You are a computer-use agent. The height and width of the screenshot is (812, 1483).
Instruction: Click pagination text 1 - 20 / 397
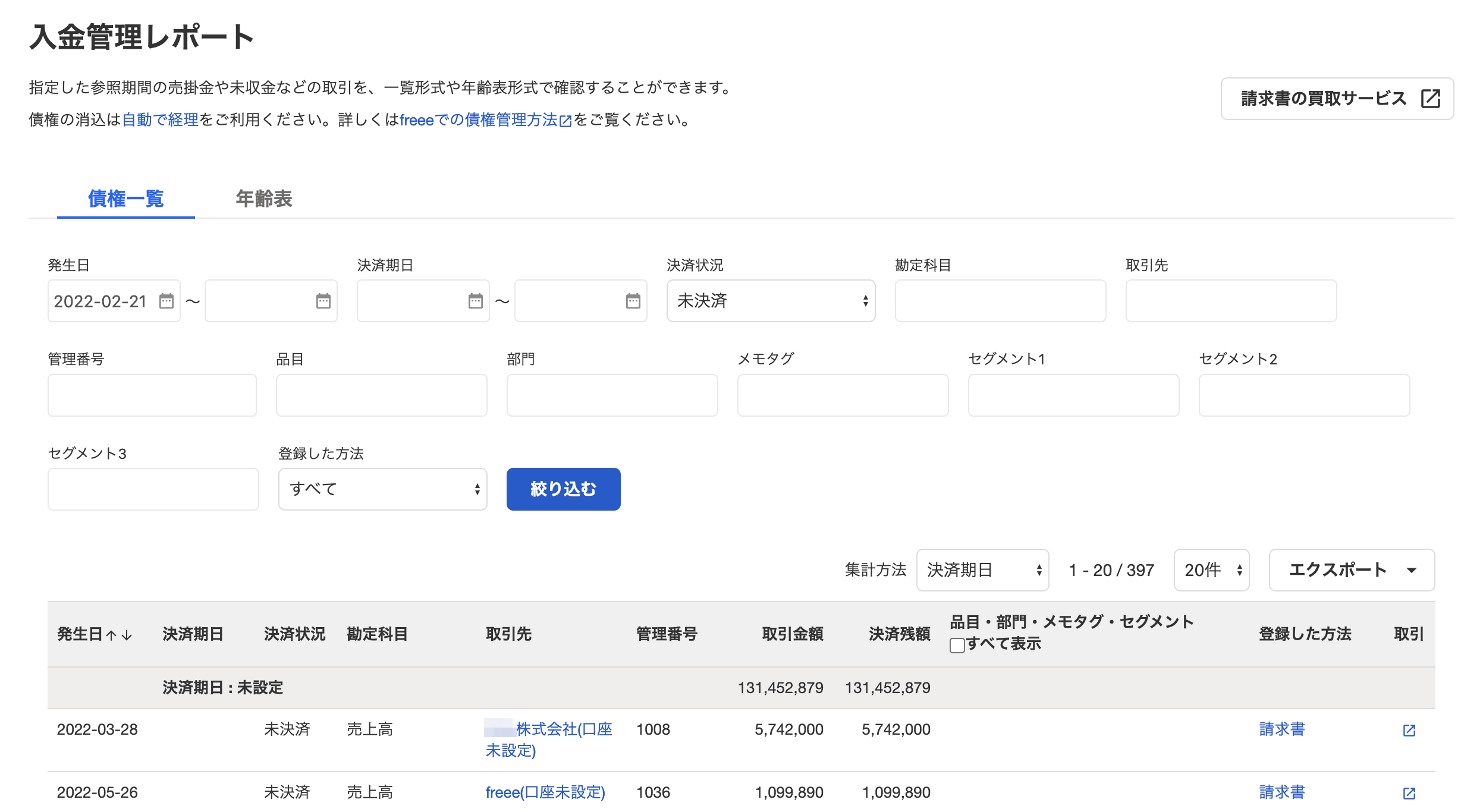1111,570
